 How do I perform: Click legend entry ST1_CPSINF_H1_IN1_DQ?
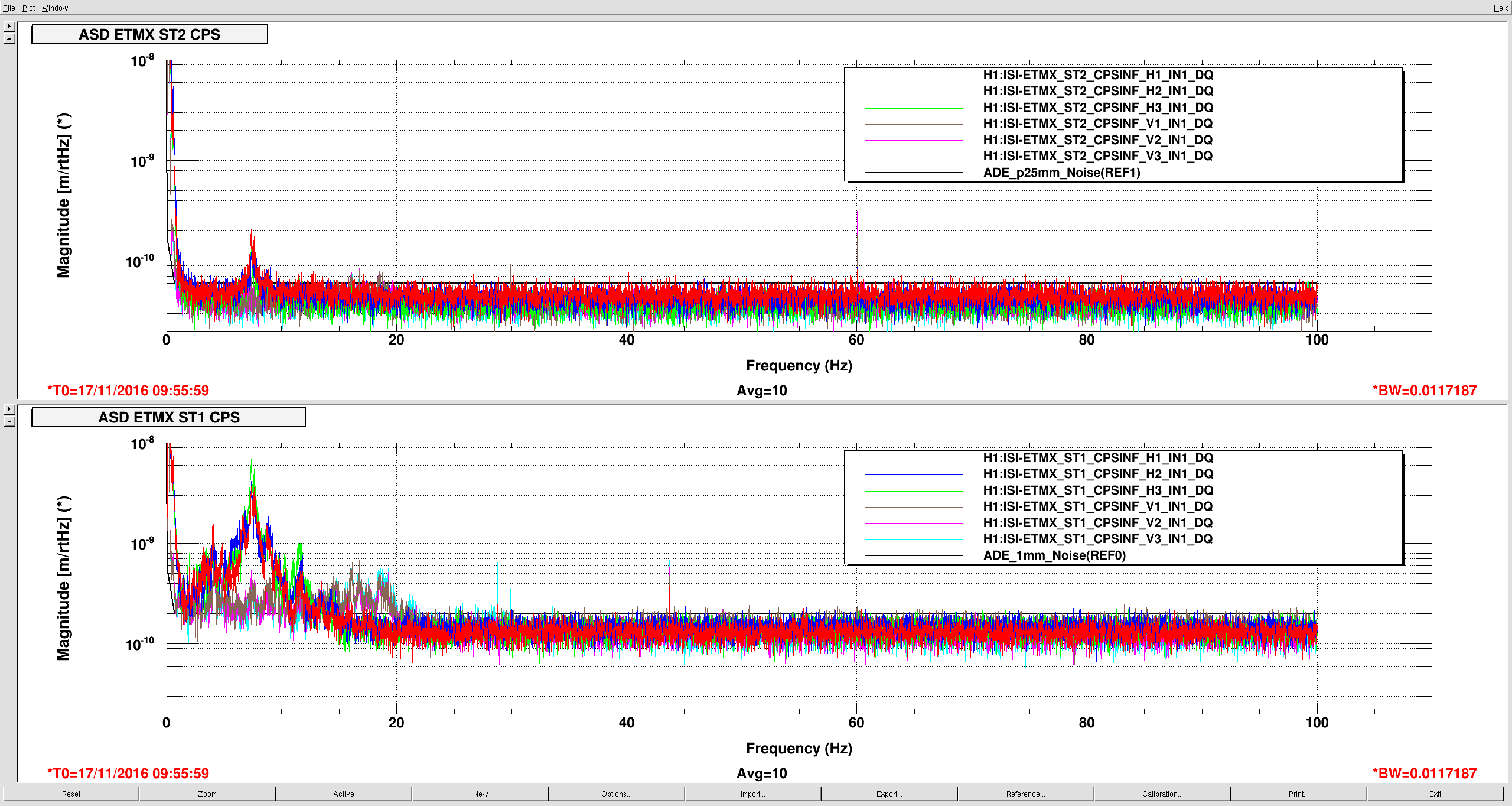point(1098,458)
